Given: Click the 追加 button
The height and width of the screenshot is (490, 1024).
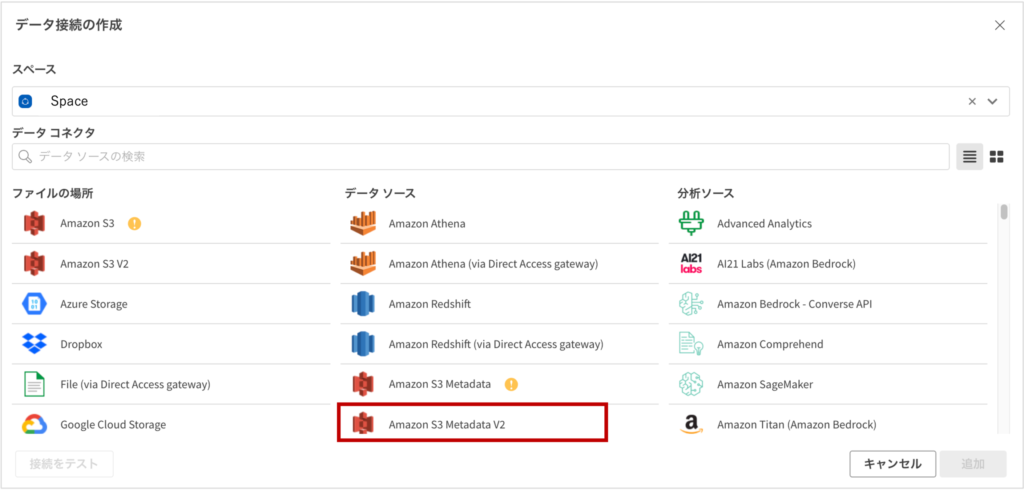Looking at the screenshot, I should coord(973,464).
